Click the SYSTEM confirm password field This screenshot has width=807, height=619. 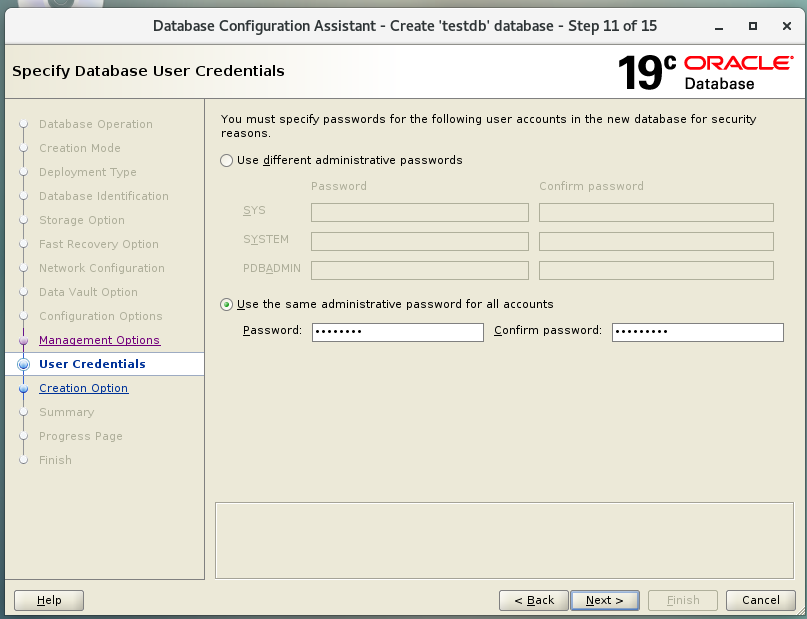(656, 241)
